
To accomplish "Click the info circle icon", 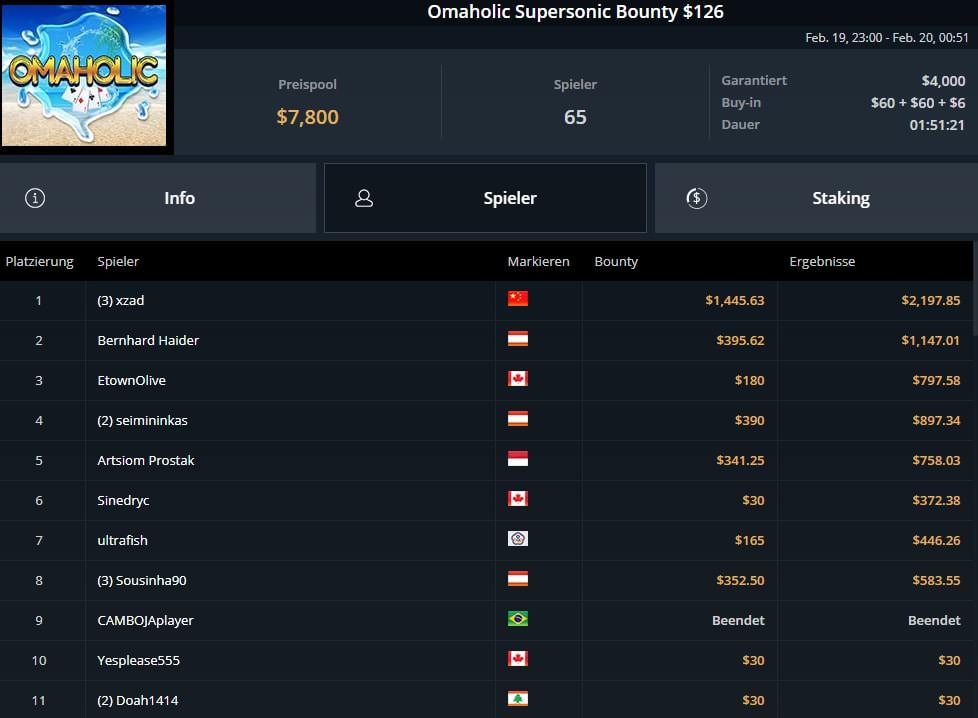I will [35, 198].
